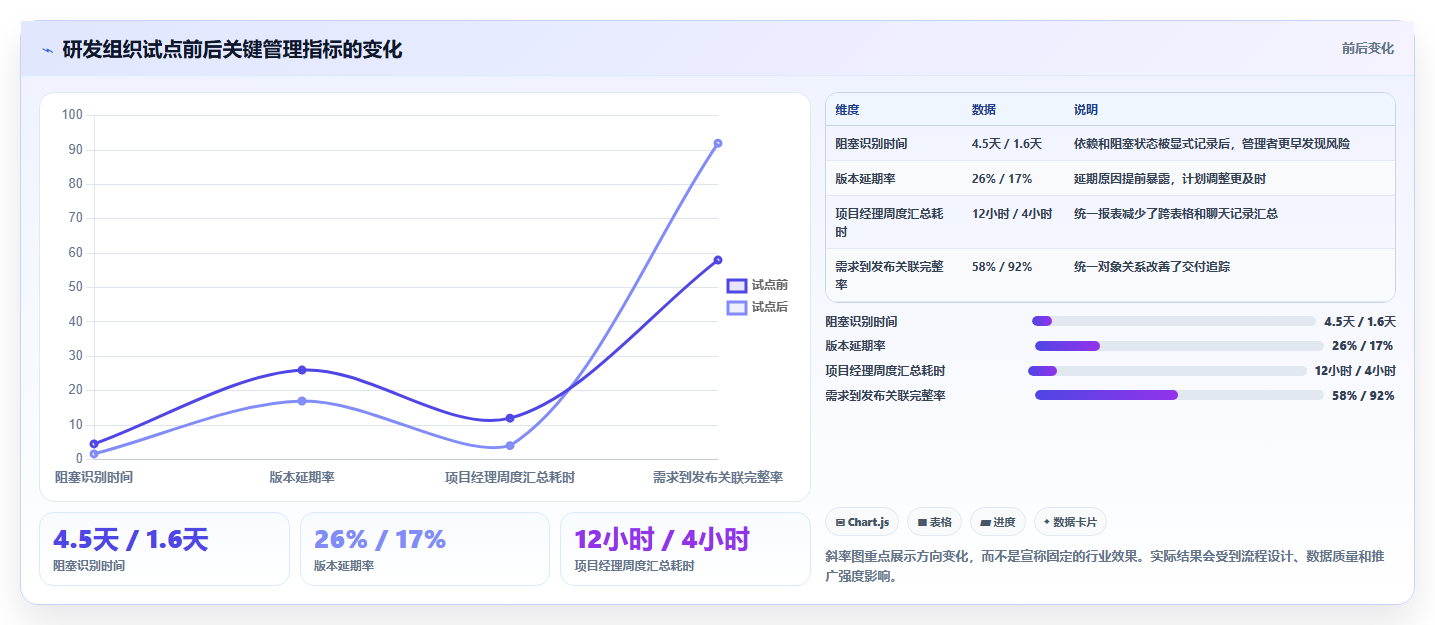The image size is (1435, 625).
Task: Click description starting 依赖和阻塞状态被显式记录后
Action: (x=1212, y=144)
